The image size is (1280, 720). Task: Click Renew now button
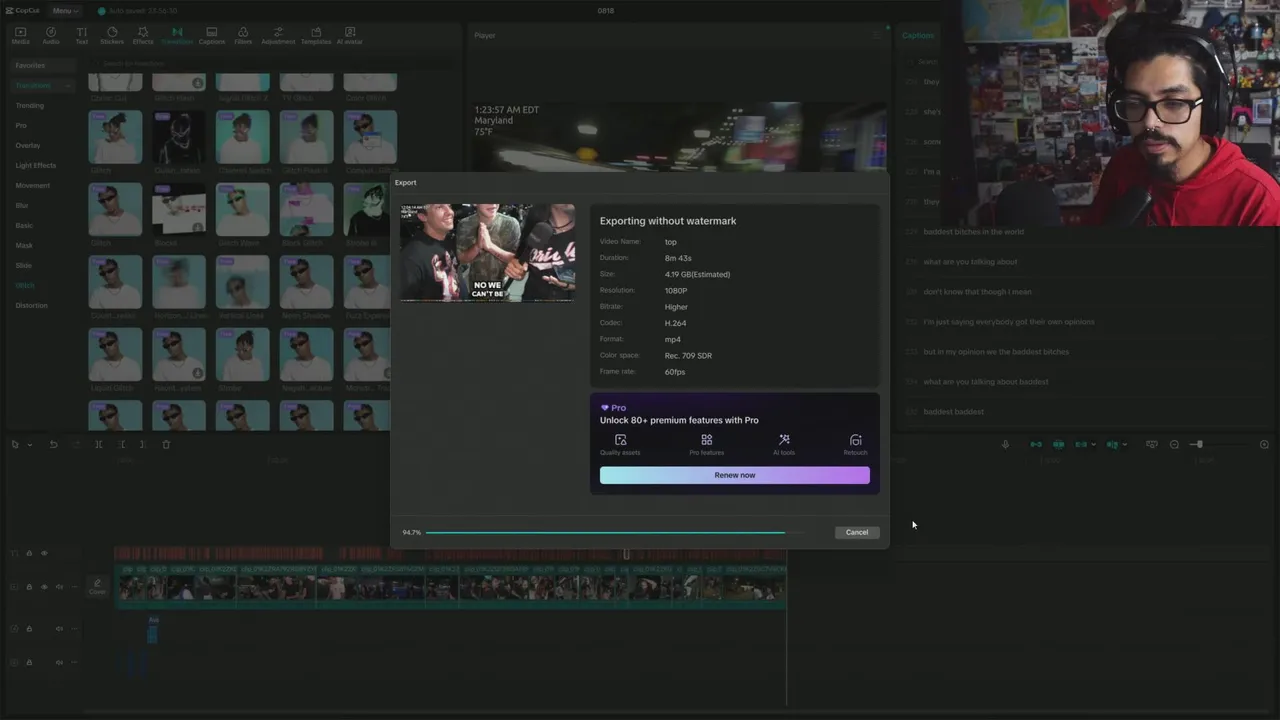735,475
